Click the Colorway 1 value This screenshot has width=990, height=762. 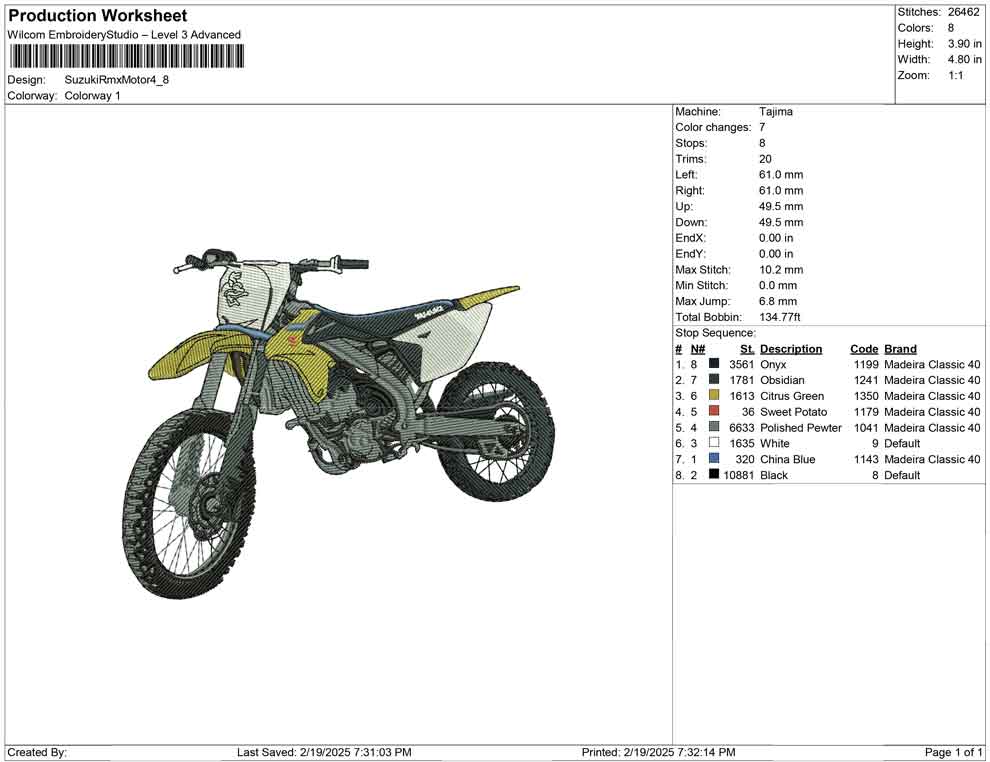[92, 96]
